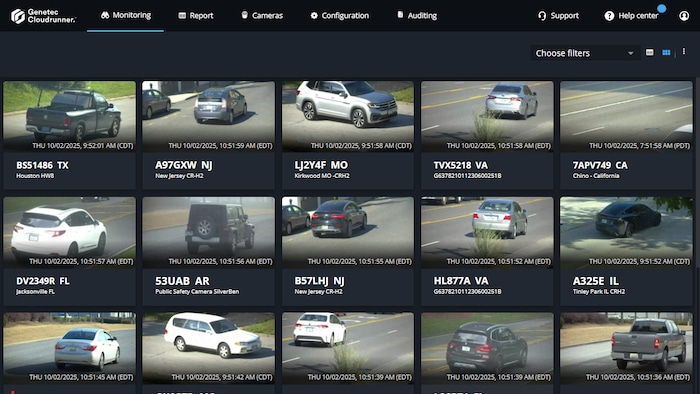This screenshot has height=394, width=700.
Task: Open the Help center
Action: click(631, 16)
